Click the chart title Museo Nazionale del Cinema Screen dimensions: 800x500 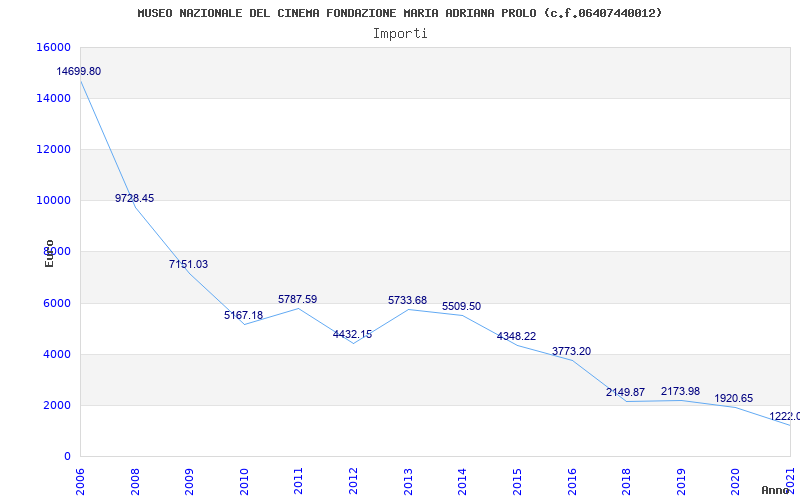399,13
